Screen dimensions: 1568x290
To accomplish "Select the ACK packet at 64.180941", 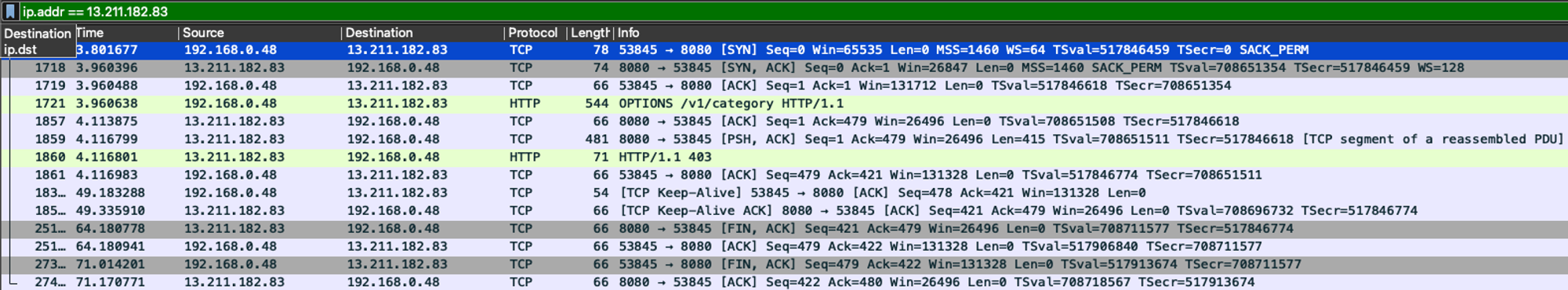I will [784, 247].
